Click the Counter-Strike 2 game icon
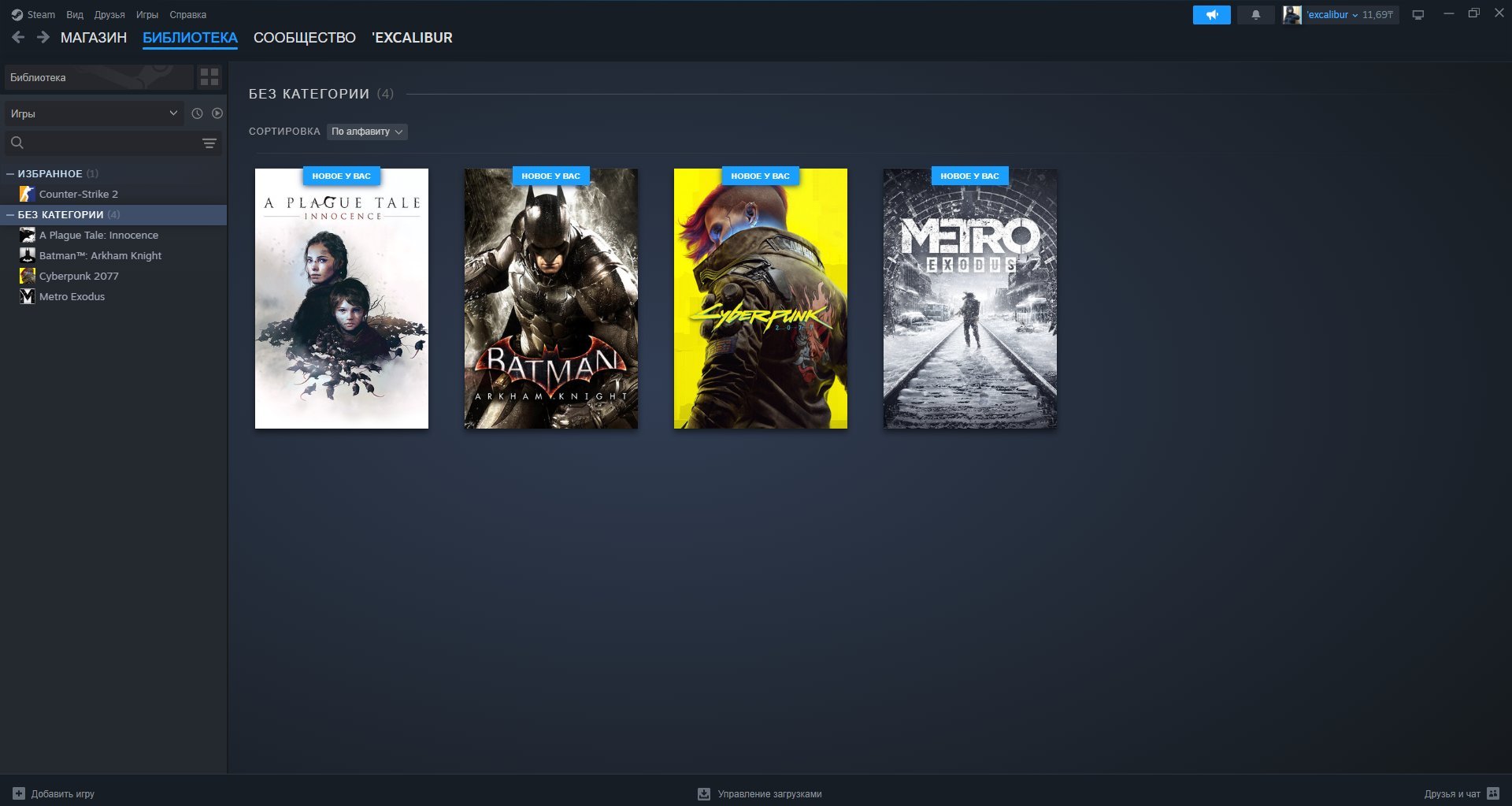1512x806 pixels. point(27,194)
